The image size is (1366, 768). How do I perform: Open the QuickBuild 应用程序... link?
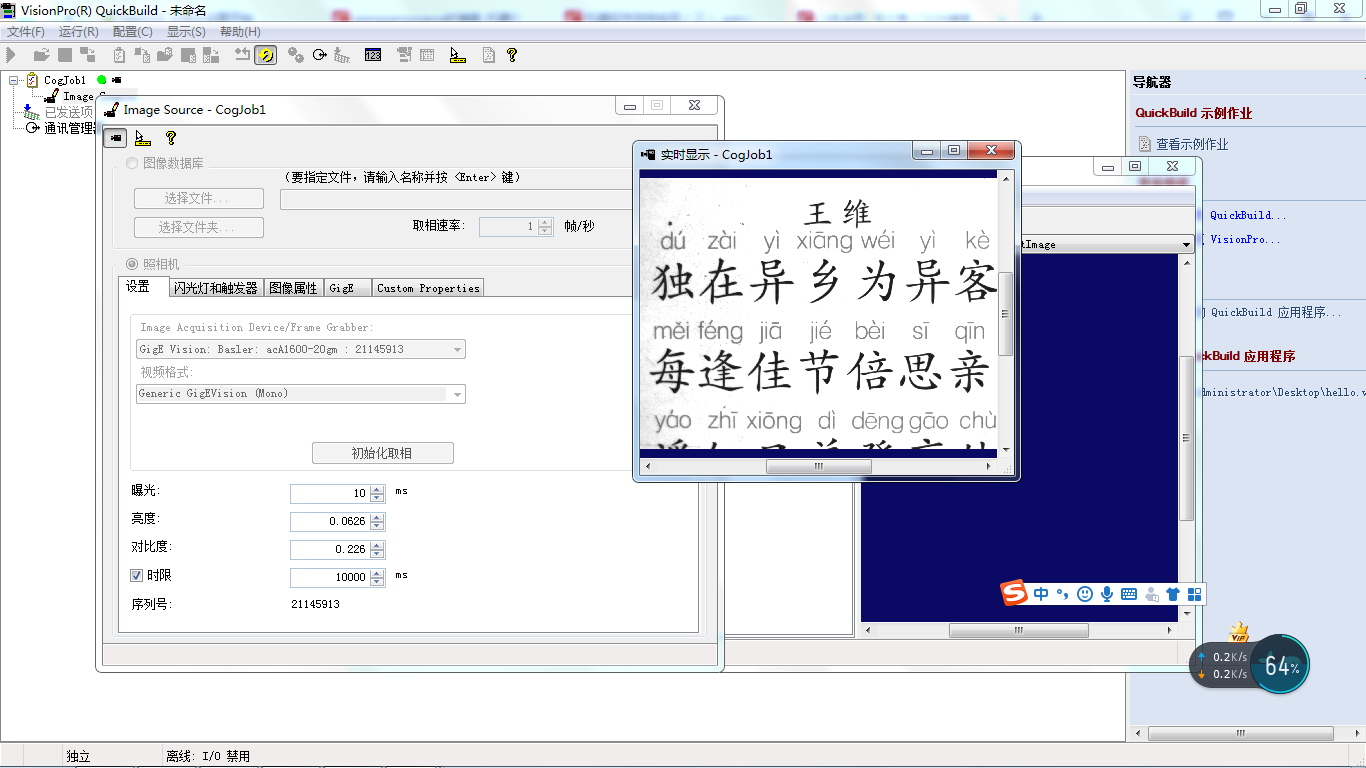[x=1276, y=312]
